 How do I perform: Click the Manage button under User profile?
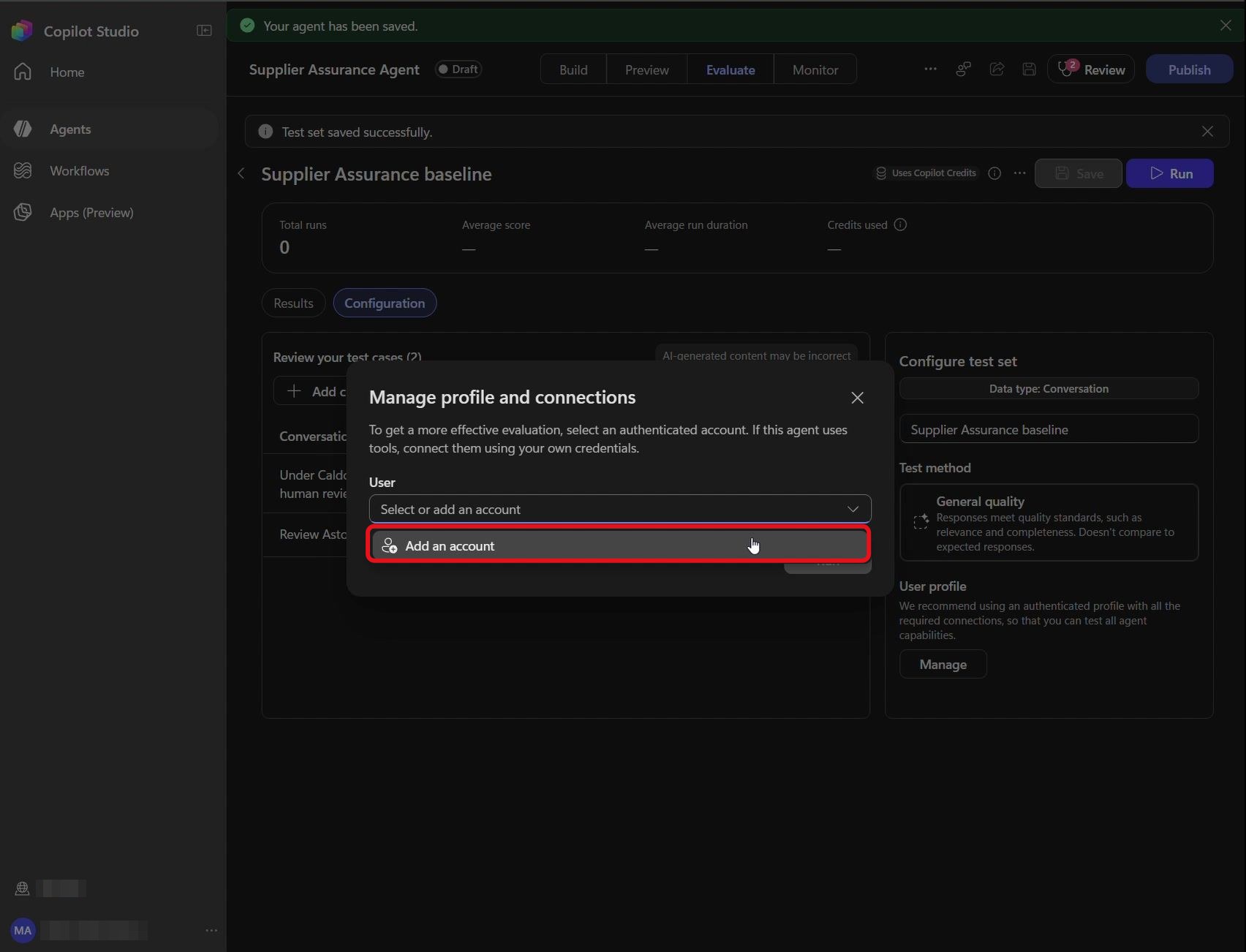tap(943, 664)
